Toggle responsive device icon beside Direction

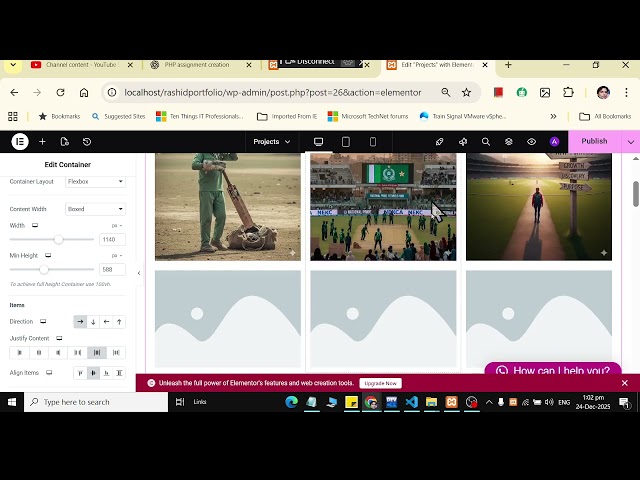(x=43, y=322)
